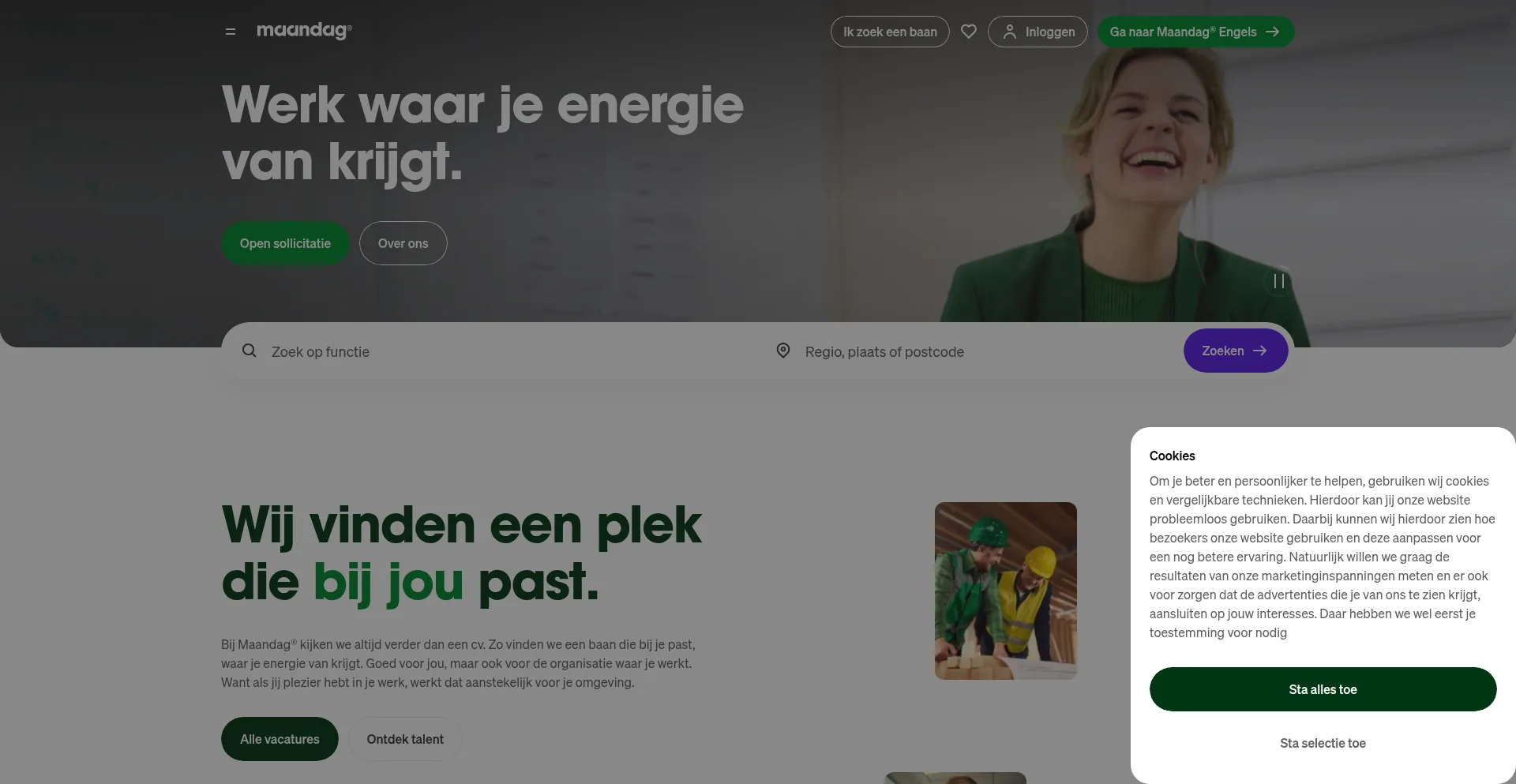
Task: Choose Sta selectie toe
Action: pos(1323,743)
